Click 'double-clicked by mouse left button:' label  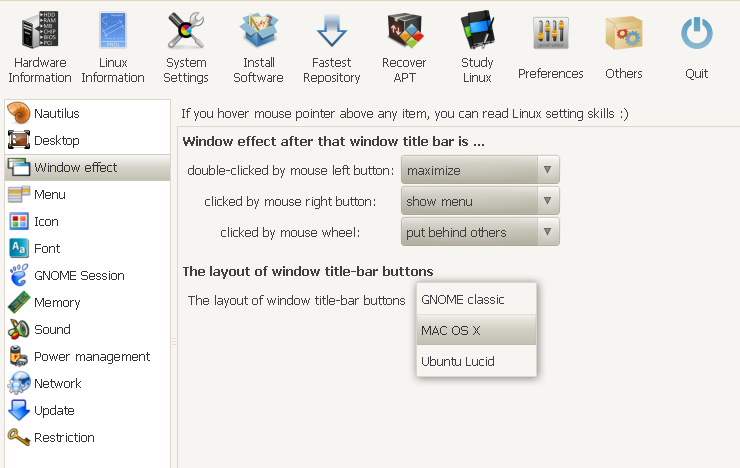tap(291, 170)
